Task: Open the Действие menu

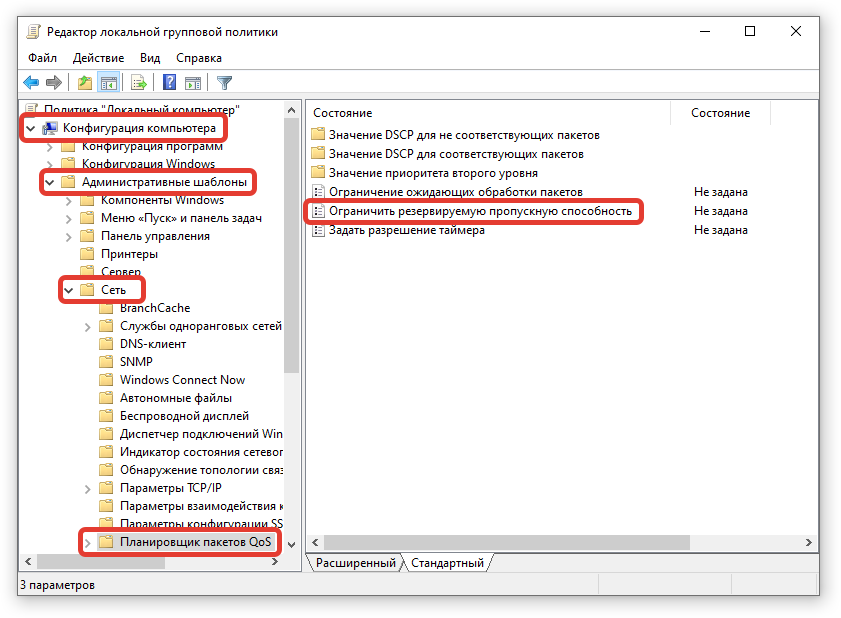Action: click(98, 58)
